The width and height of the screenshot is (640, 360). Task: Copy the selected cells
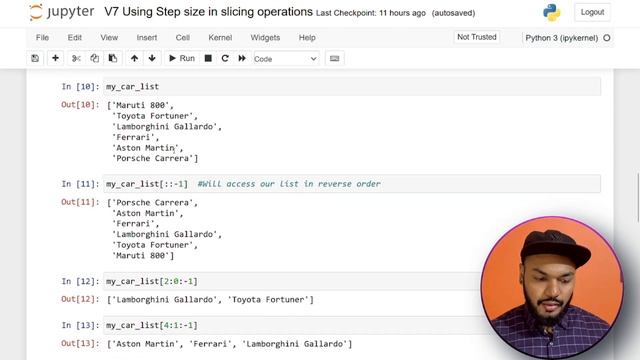94,58
